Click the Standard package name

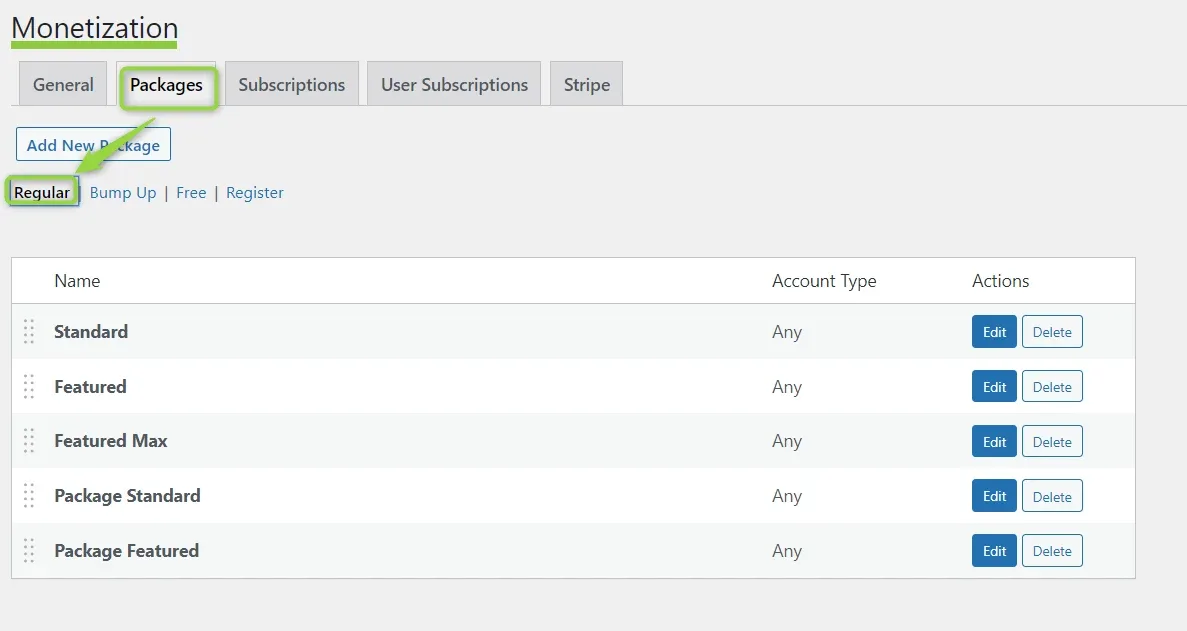[x=91, y=331]
